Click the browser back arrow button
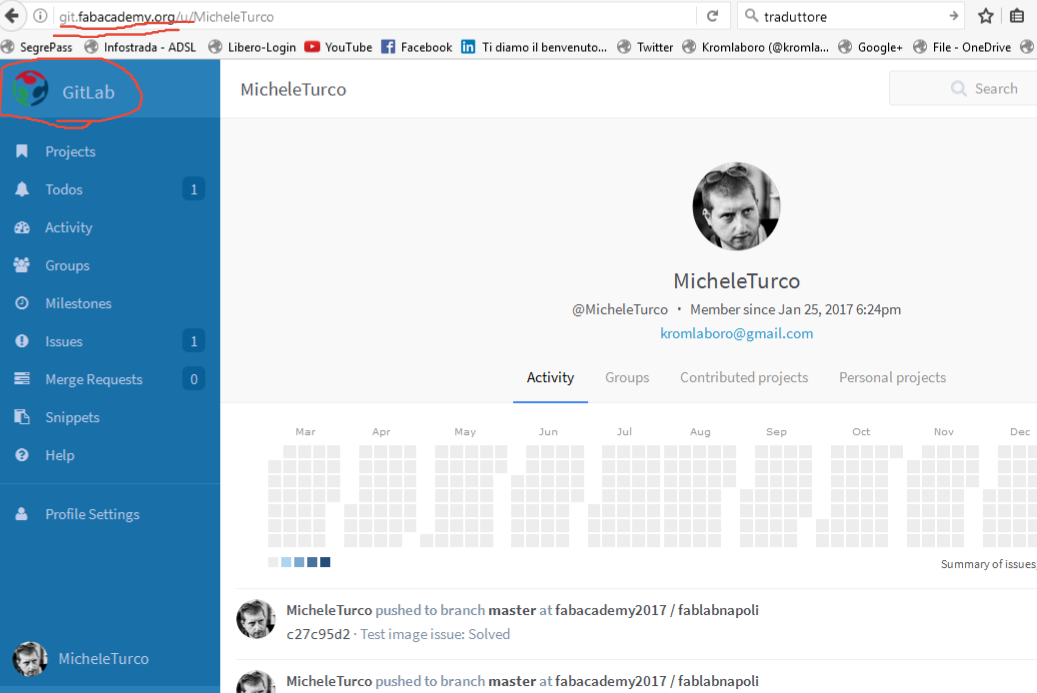The image size is (1037, 693). pyautogui.click(x=11, y=15)
